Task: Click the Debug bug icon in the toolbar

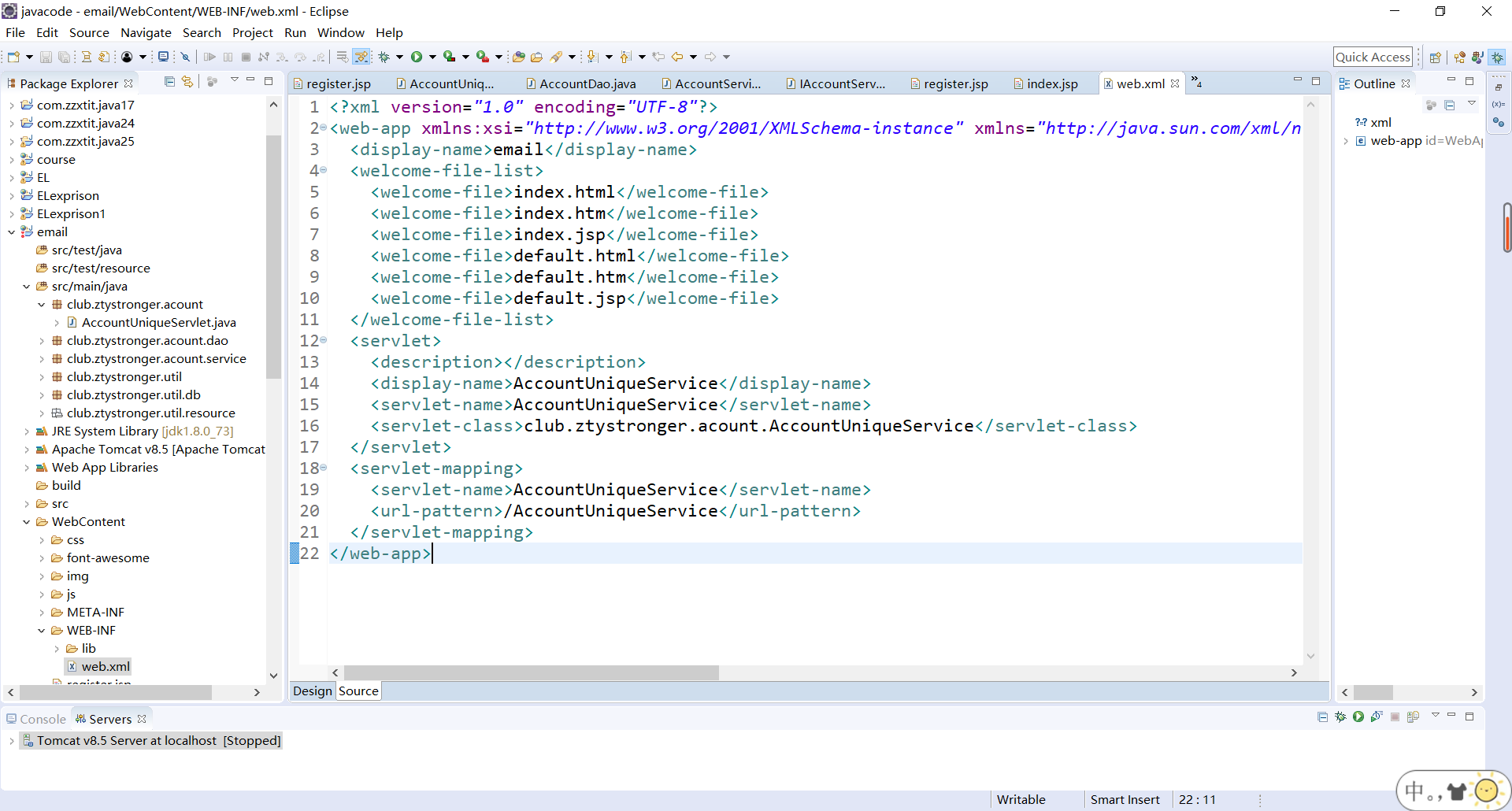Action: point(384,57)
